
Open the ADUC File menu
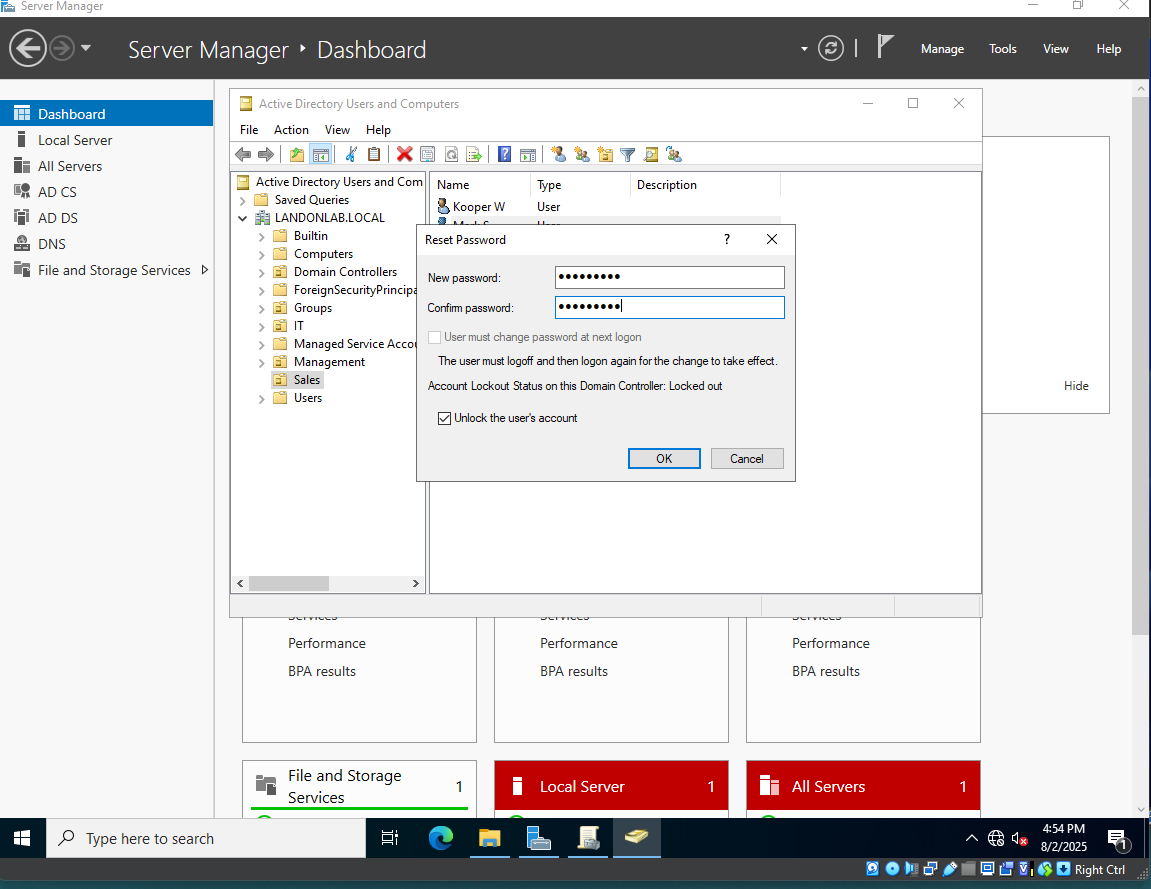pyautogui.click(x=249, y=129)
